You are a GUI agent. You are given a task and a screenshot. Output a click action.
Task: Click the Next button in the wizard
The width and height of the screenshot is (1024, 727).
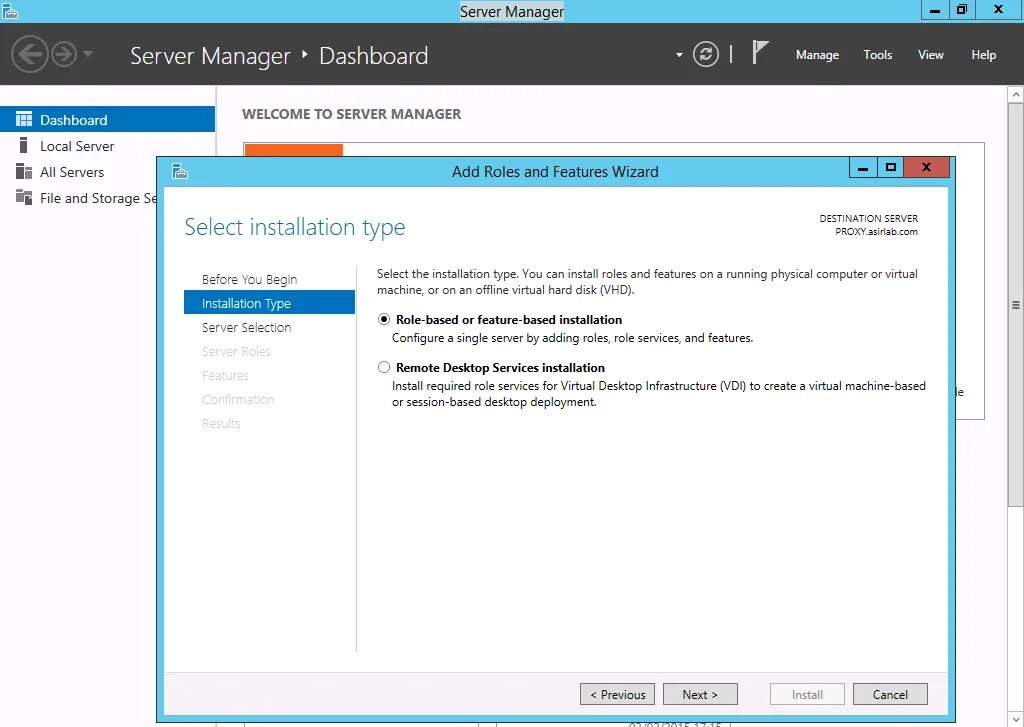[x=700, y=694]
